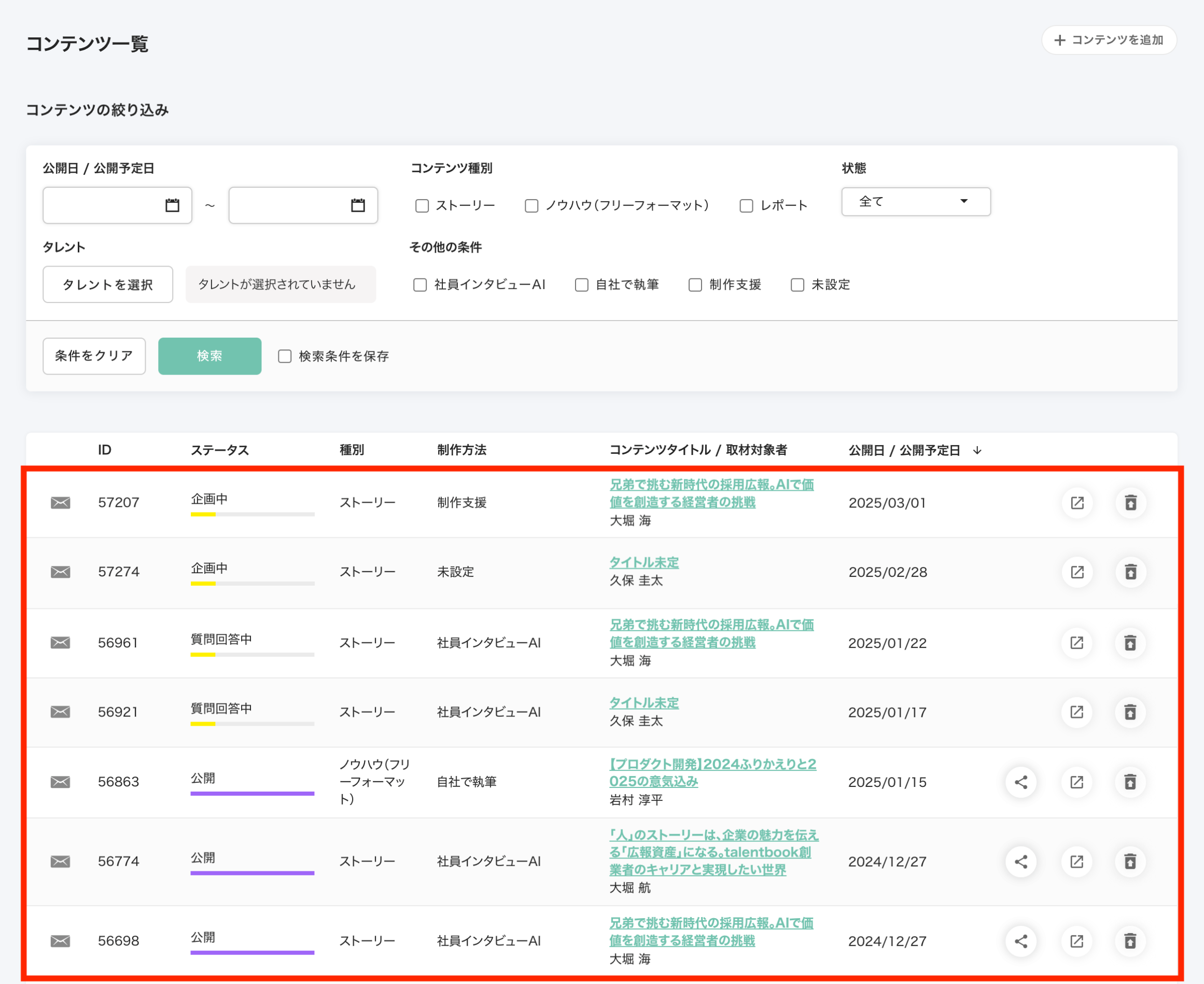Click the progress bar of ID 56863
The image size is (1204, 984).
pos(252,793)
